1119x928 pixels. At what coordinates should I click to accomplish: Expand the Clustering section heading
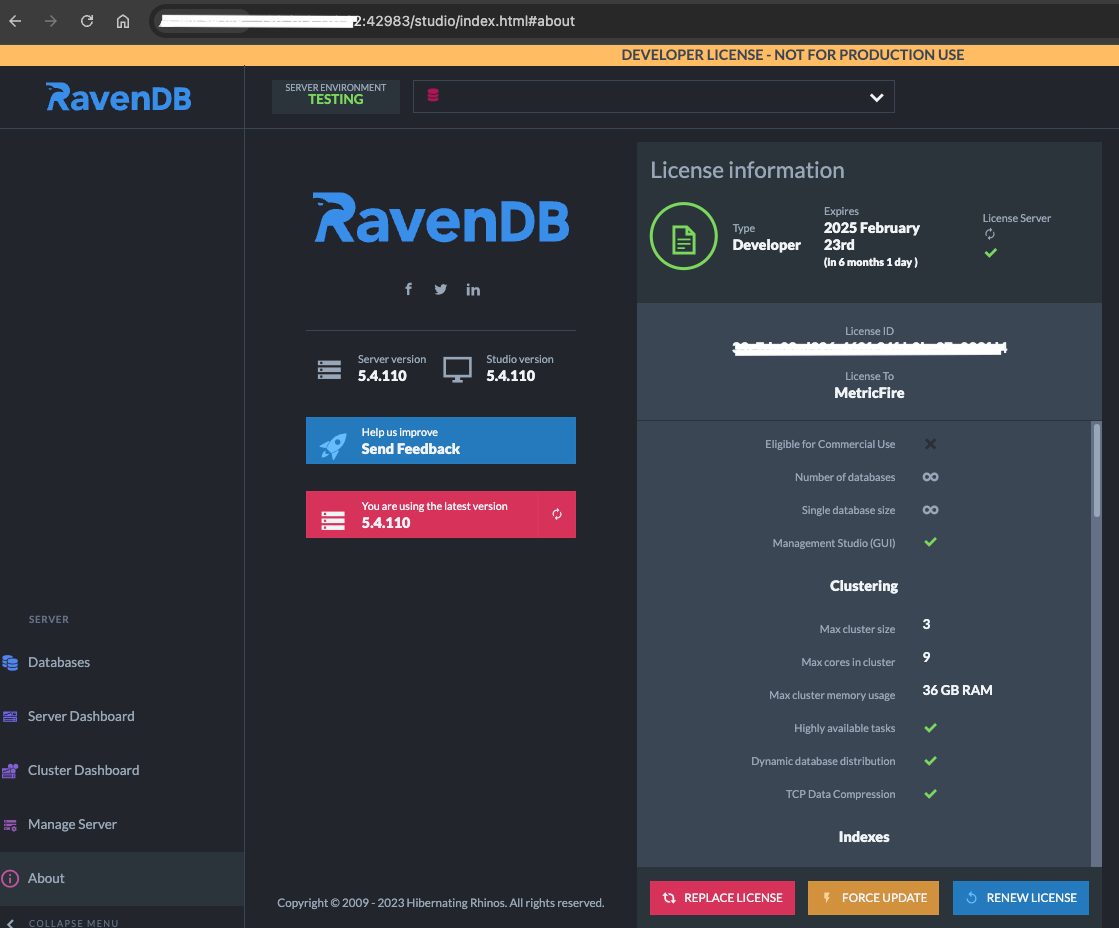pos(863,585)
